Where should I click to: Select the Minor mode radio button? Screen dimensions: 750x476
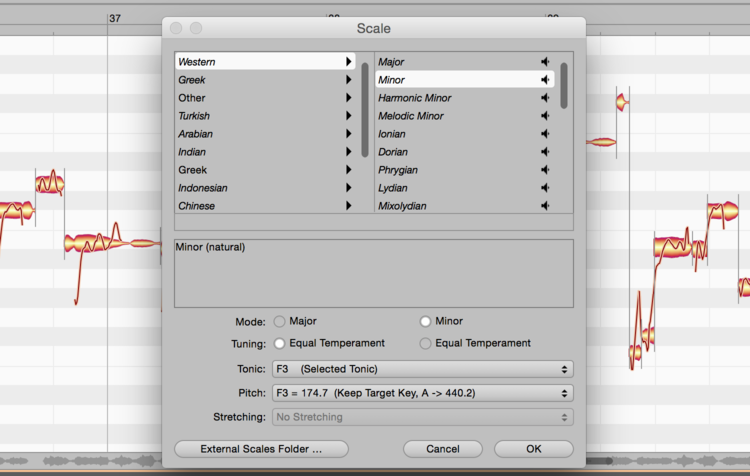point(426,321)
